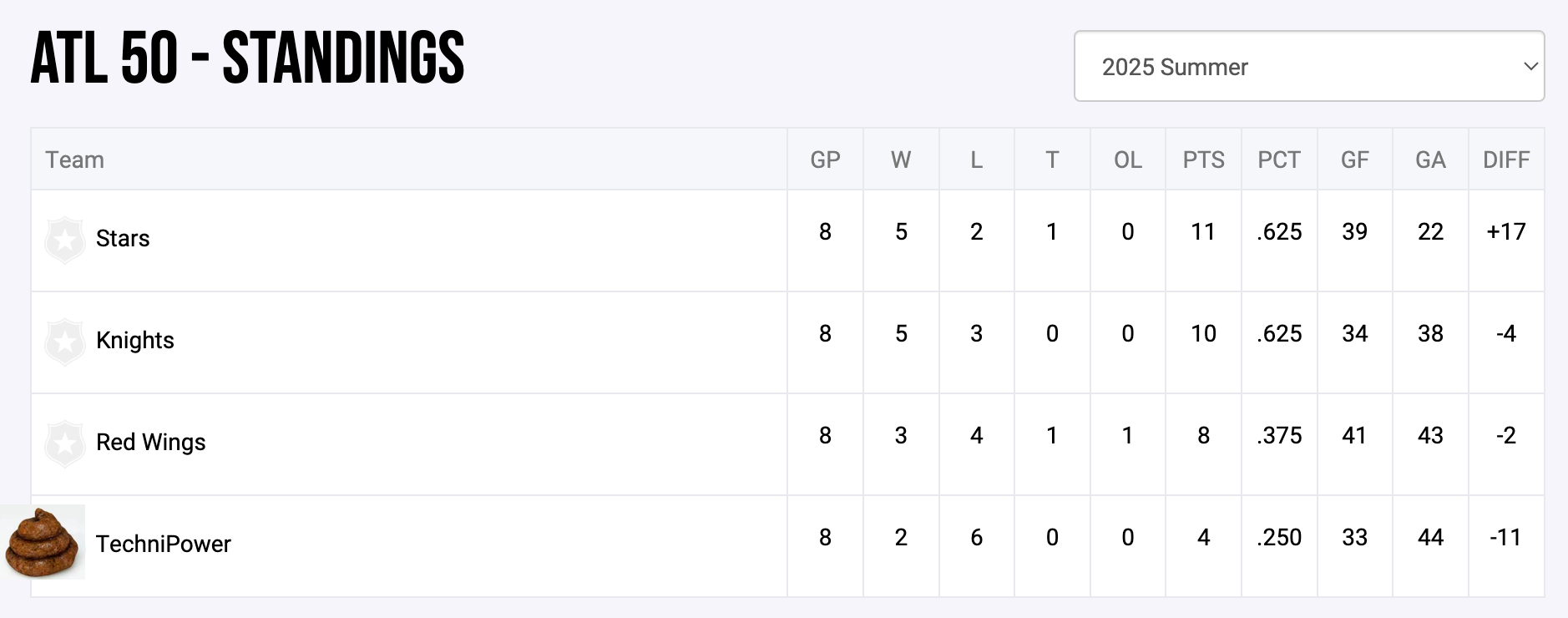Open the Knights team name link
Image resolution: width=1568 pixels, height=618 pixels.
click(x=135, y=341)
